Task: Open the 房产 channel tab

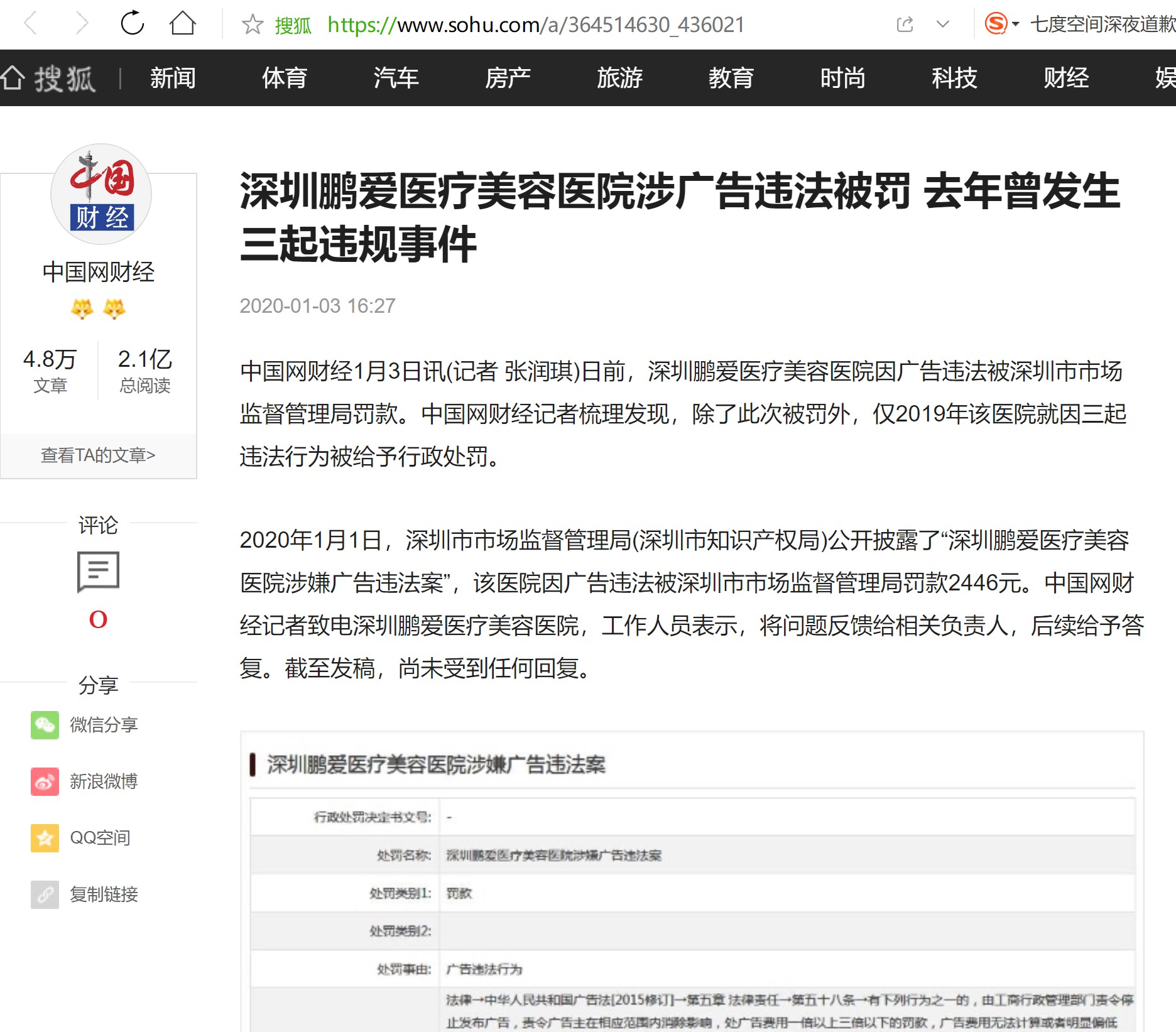Action: coord(508,78)
